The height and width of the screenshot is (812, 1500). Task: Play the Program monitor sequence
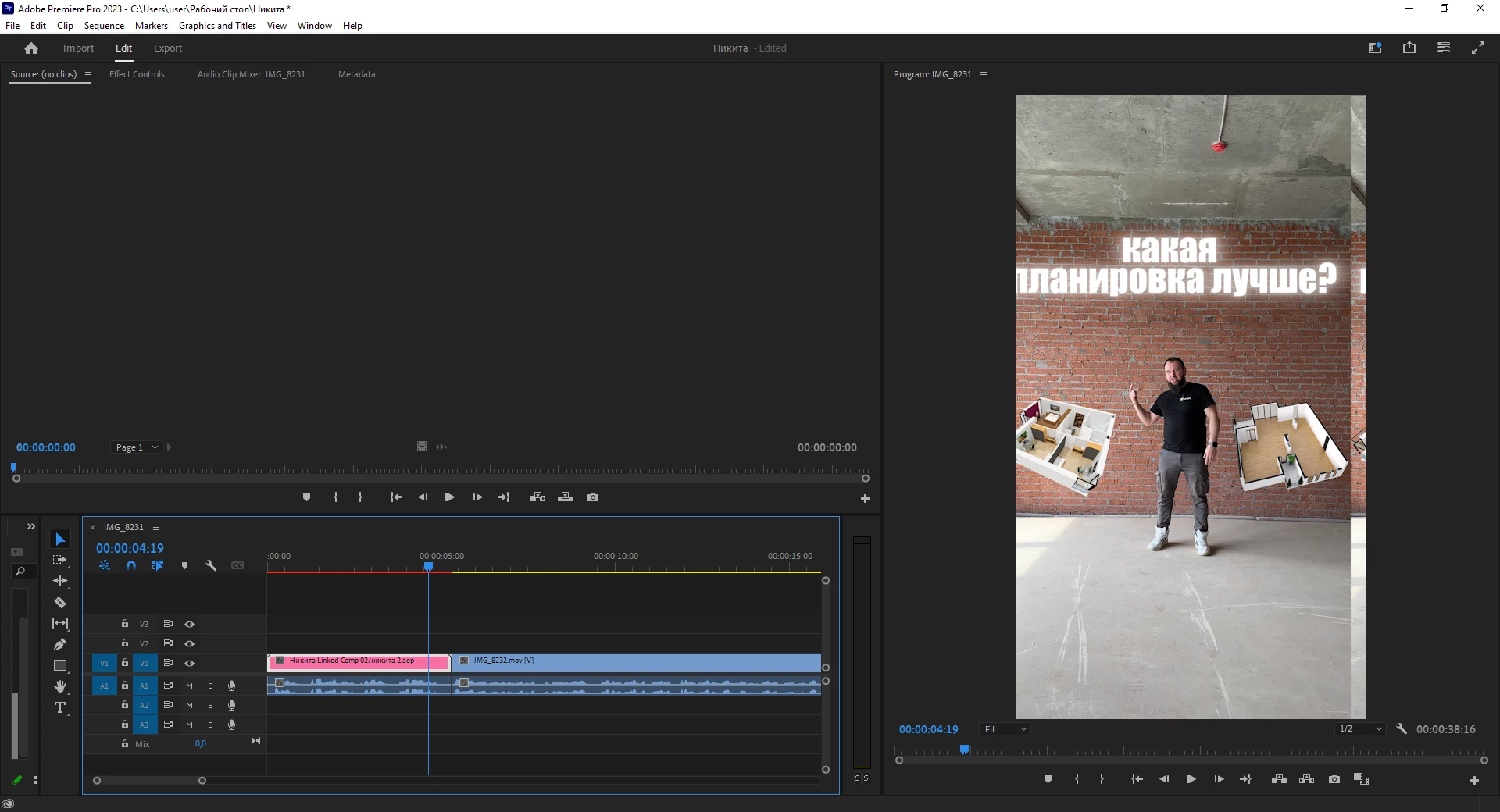(x=1191, y=779)
